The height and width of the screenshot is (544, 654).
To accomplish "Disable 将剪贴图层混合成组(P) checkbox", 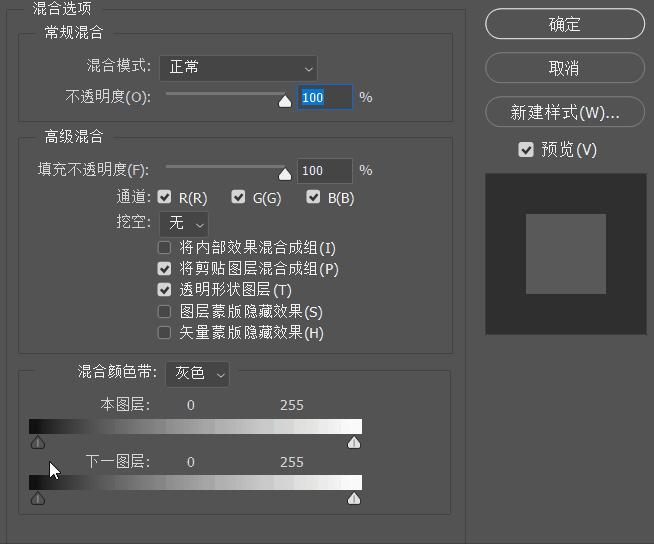I will (164, 269).
